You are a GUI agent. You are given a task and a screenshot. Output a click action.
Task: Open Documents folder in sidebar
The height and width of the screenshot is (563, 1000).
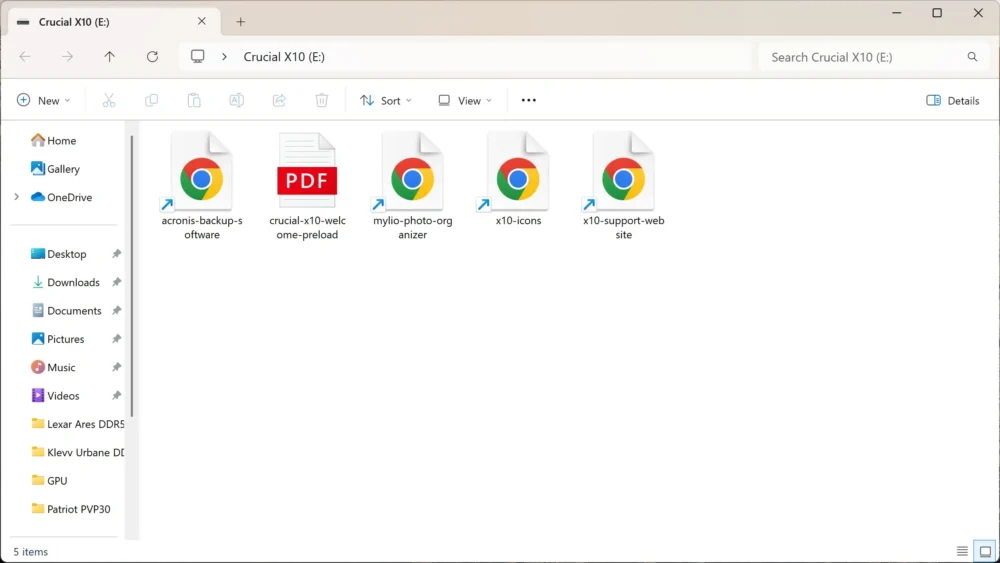(66, 311)
